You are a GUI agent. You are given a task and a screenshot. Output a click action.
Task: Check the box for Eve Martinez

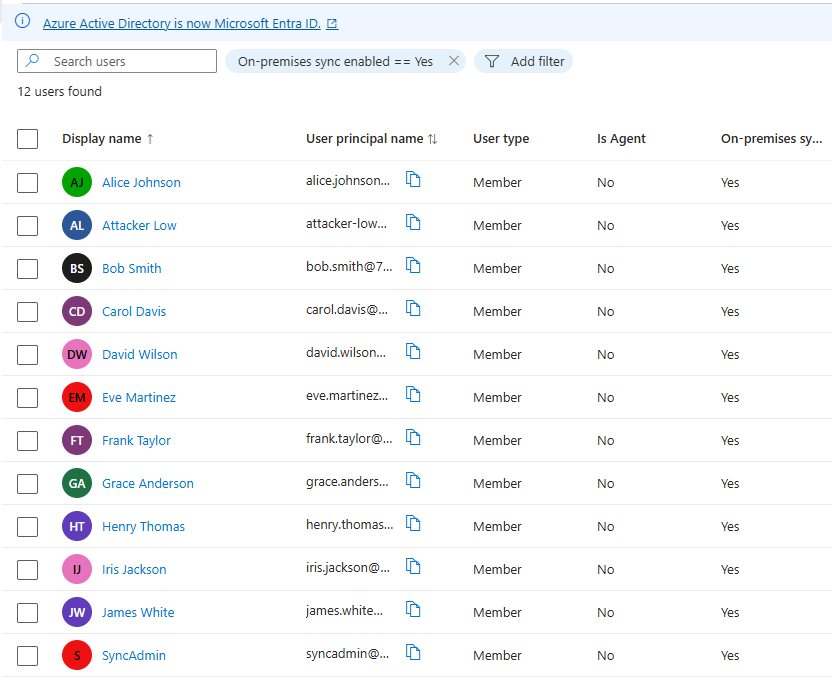(x=28, y=398)
